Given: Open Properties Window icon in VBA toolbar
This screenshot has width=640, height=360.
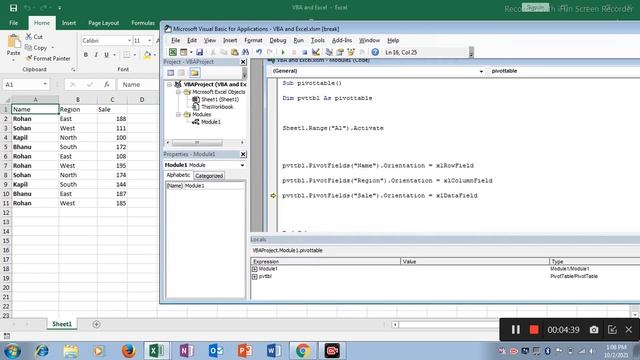Looking at the screenshot, I should tap(340, 52).
